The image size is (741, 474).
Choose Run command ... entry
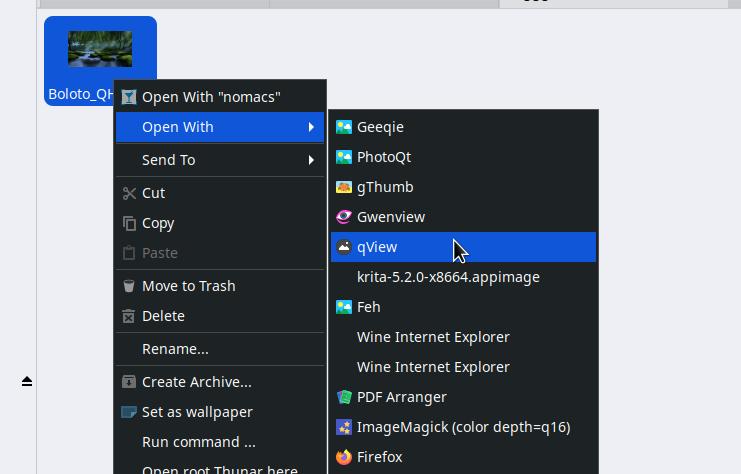point(220,442)
